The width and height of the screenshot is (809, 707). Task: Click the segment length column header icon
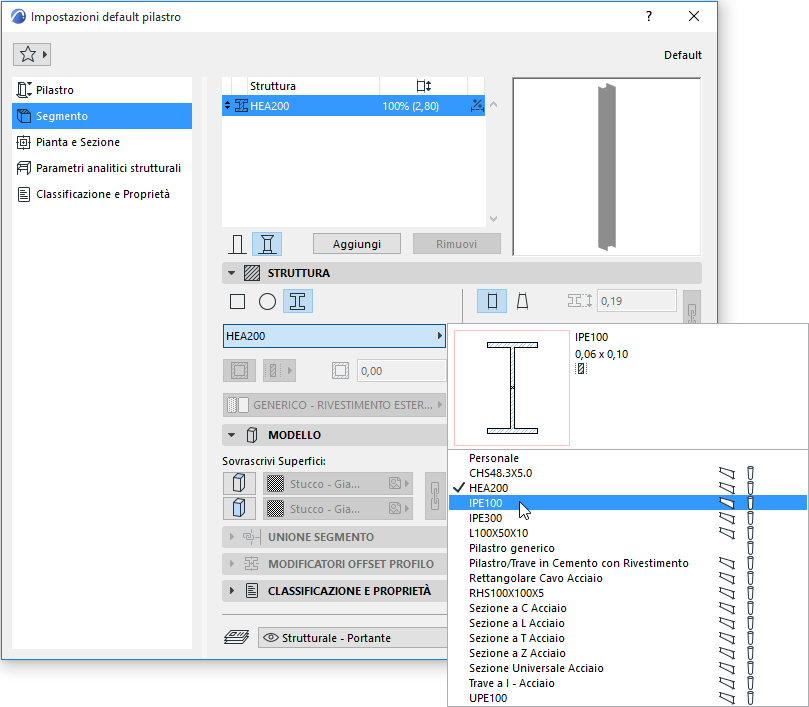coord(424,86)
